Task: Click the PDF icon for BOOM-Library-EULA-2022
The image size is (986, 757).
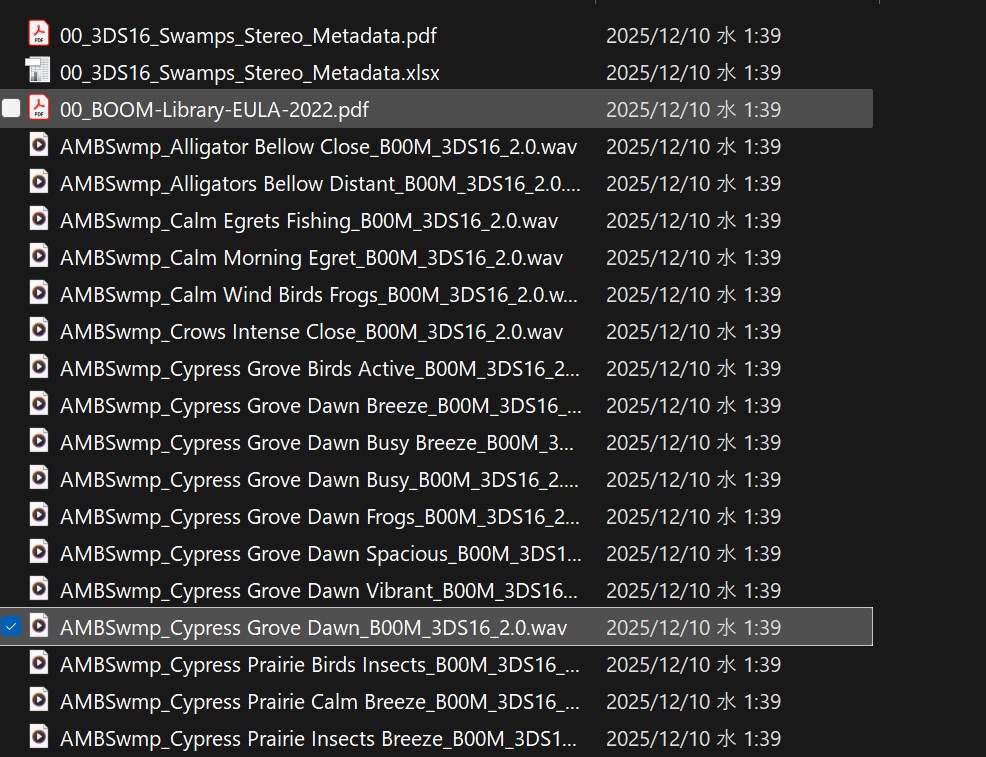Action: [39, 109]
